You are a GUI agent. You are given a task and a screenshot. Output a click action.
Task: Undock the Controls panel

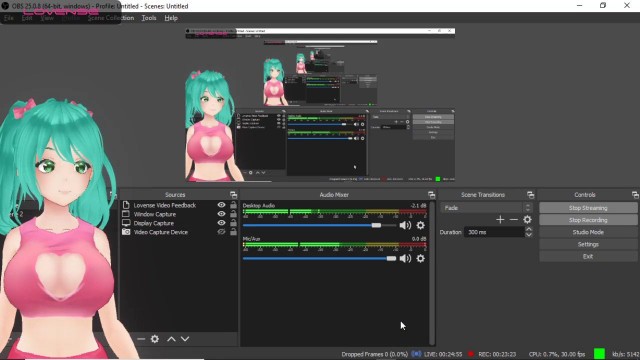[x=635, y=195]
